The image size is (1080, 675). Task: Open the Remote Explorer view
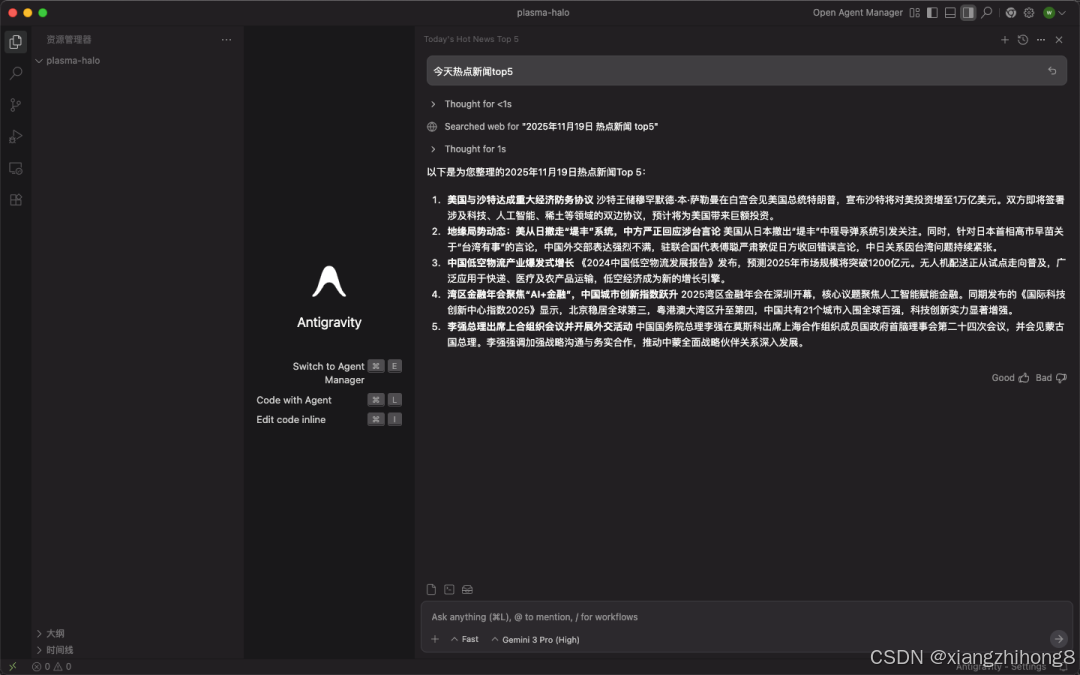(15, 168)
